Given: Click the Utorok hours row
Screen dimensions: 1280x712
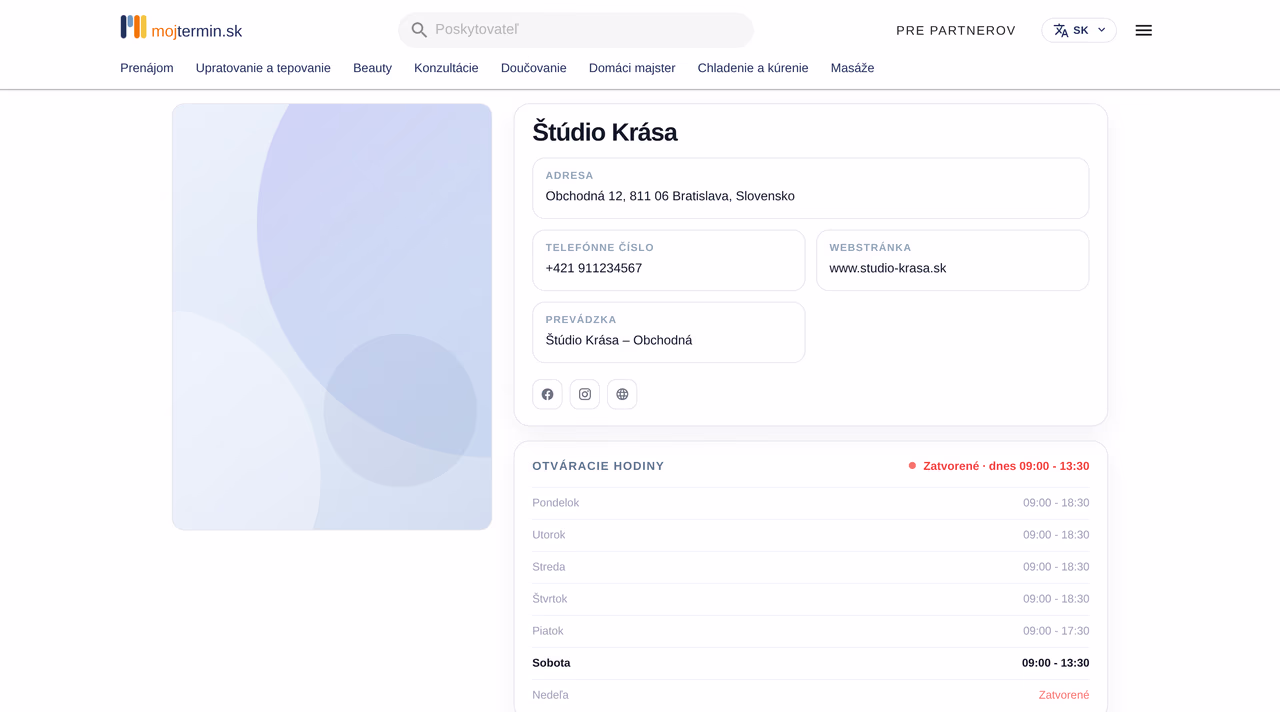Looking at the screenshot, I should tap(811, 535).
